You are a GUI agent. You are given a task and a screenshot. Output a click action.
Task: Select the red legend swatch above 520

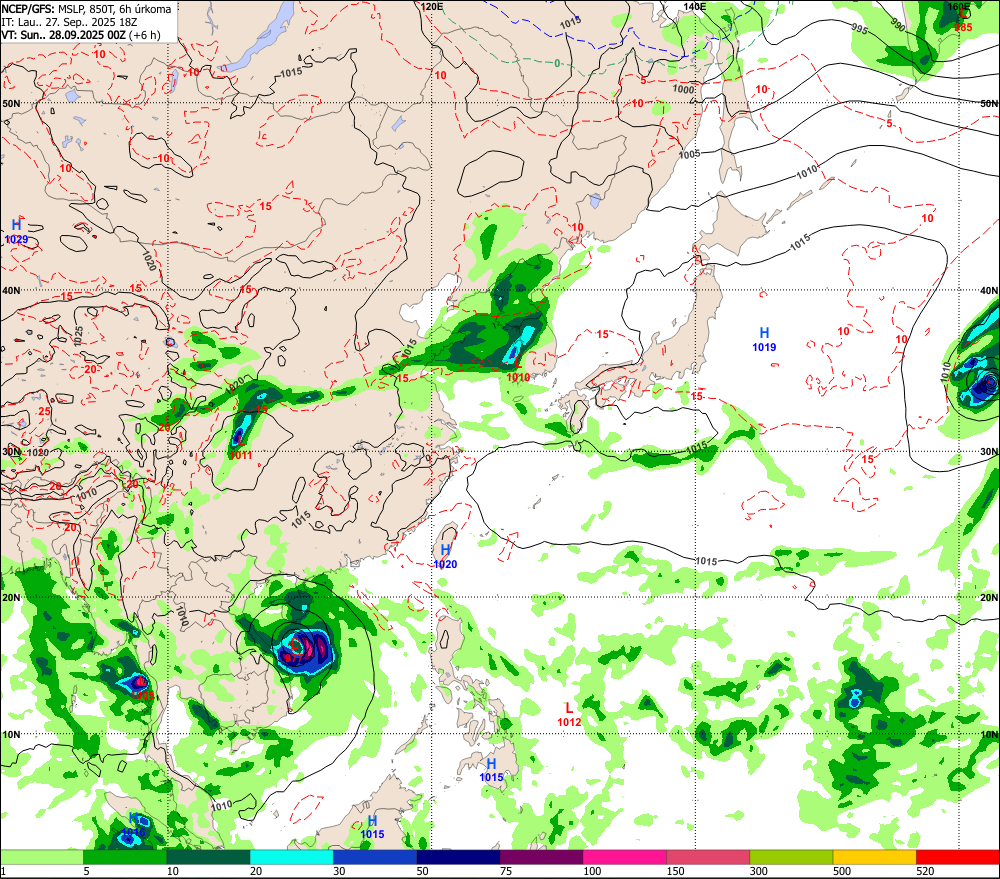(958, 857)
